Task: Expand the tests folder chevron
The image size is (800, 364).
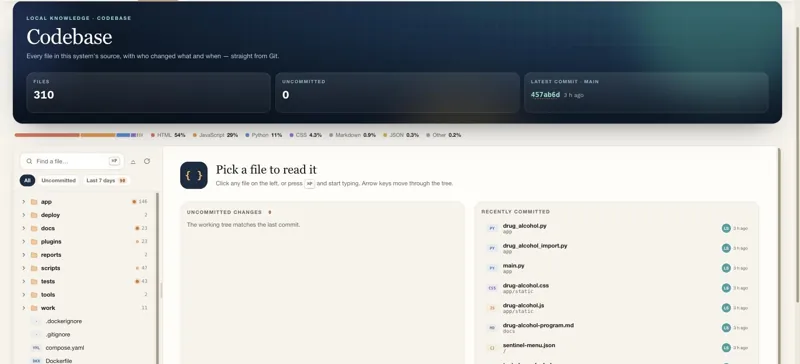Action: coord(23,281)
